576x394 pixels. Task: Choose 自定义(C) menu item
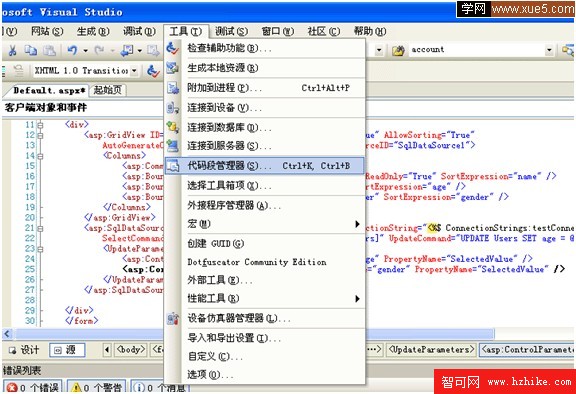264,357
